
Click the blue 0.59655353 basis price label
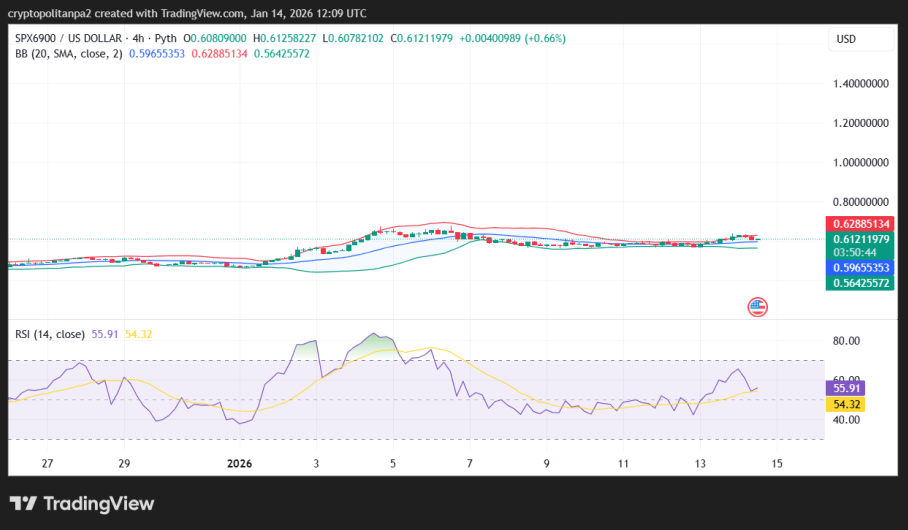pyautogui.click(x=860, y=268)
